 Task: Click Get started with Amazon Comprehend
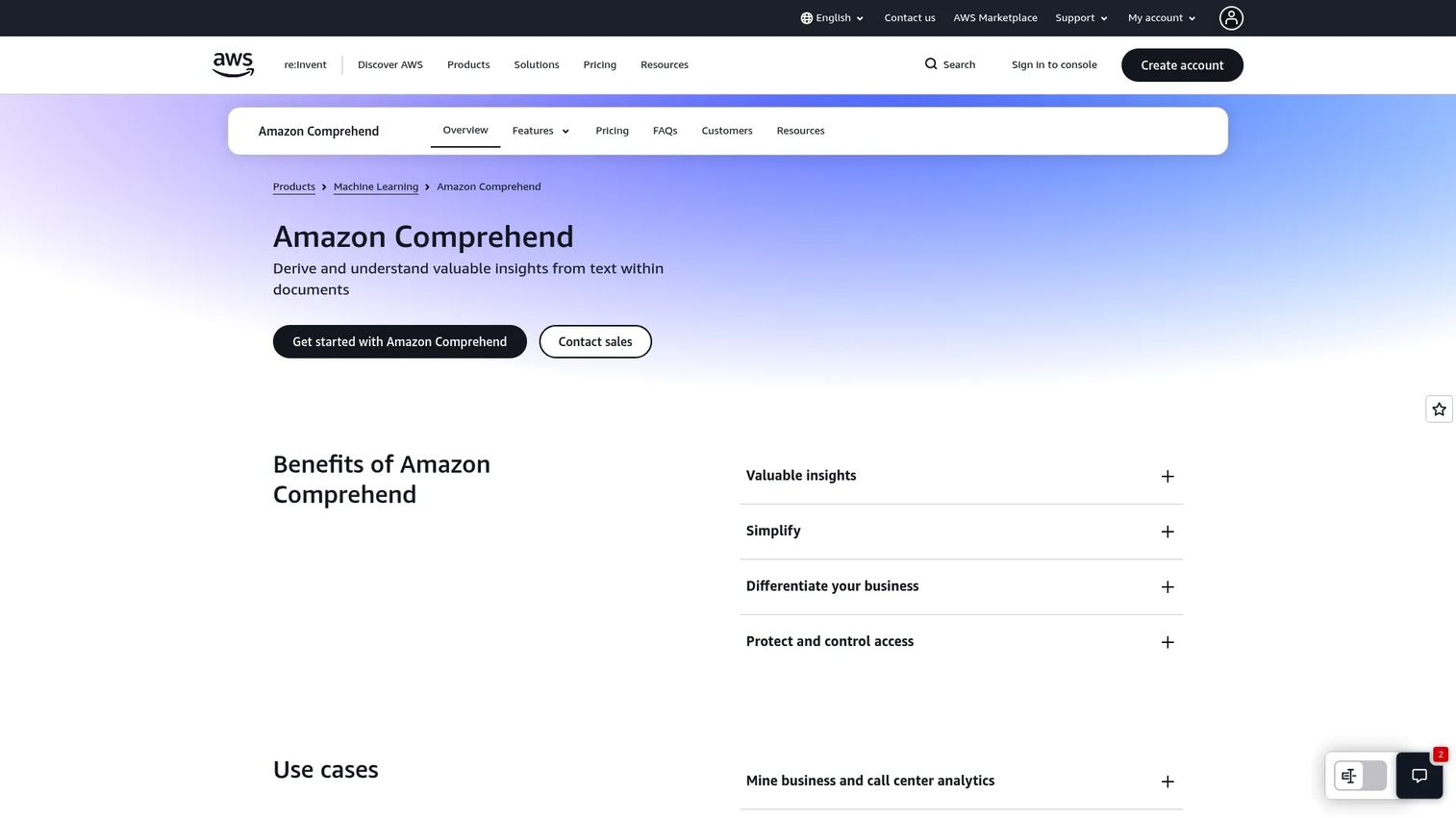pyautogui.click(x=400, y=342)
